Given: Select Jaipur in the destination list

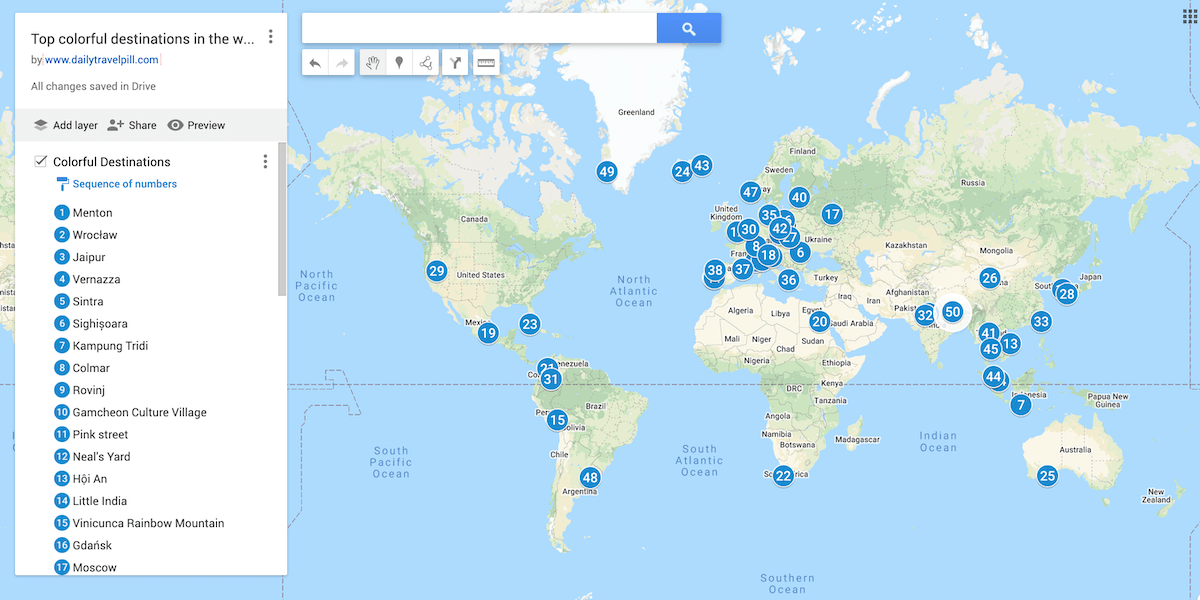Looking at the screenshot, I should (x=88, y=257).
